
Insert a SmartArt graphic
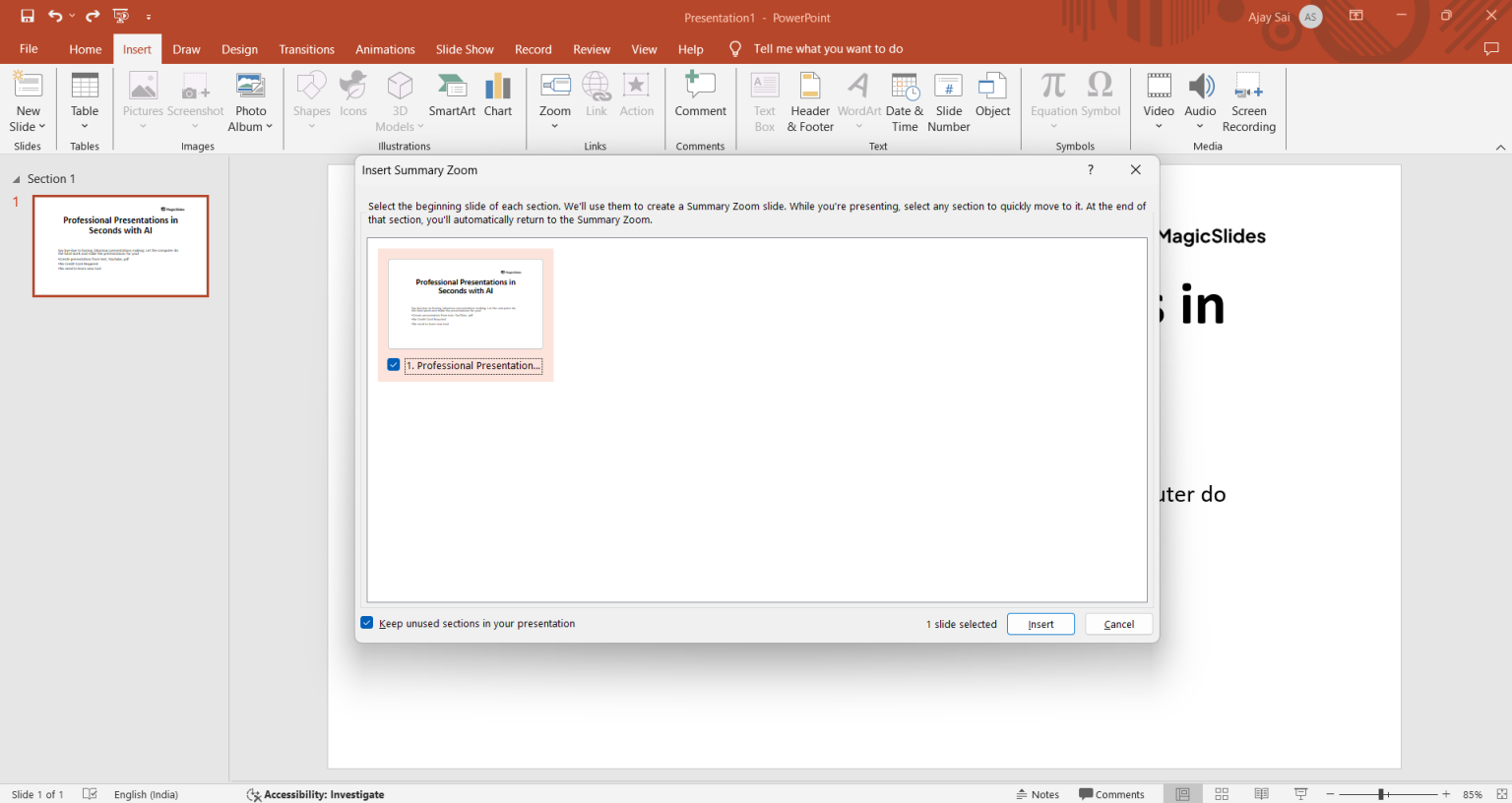click(452, 95)
